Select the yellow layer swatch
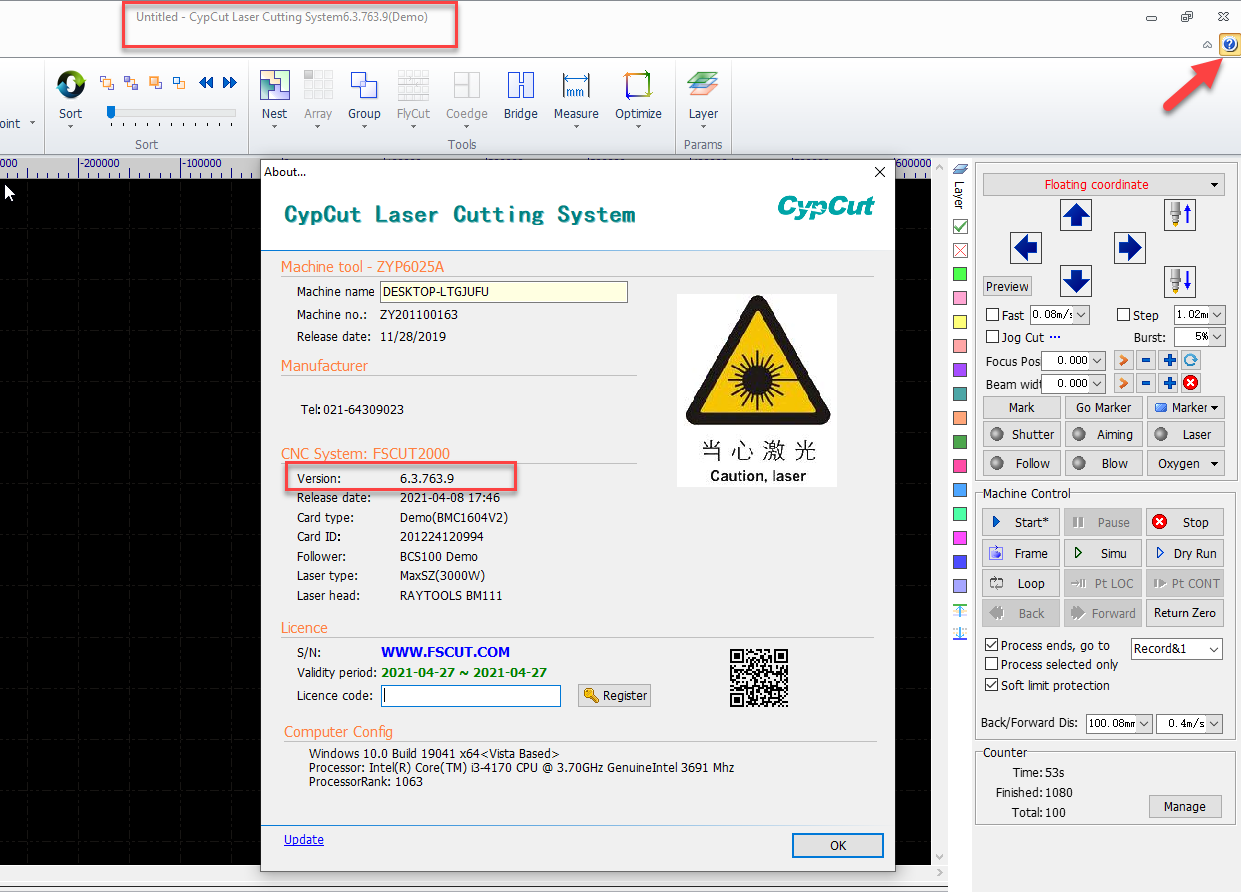Viewport: 1241px width, 892px height. 960,322
